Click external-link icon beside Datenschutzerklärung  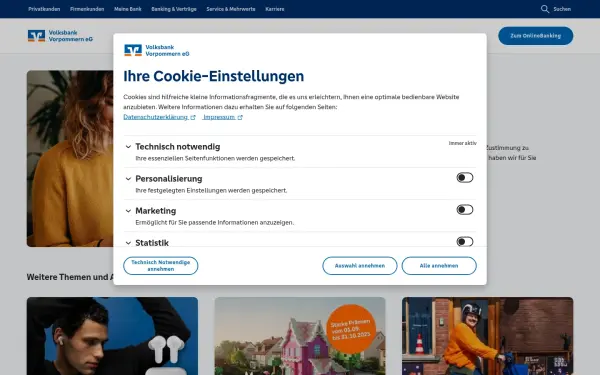[x=193, y=117]
